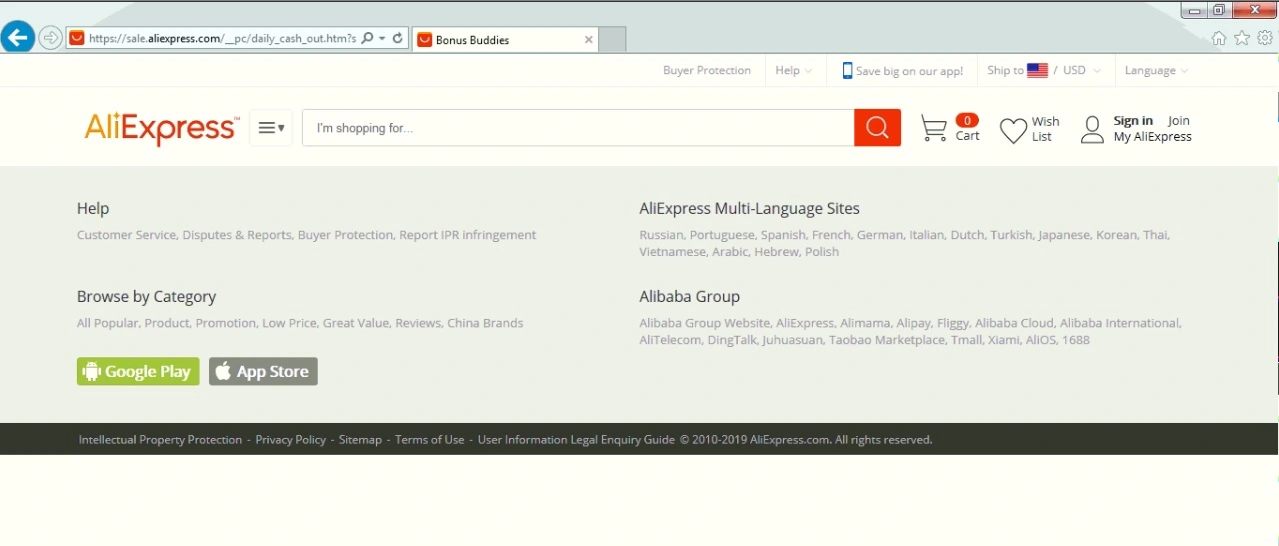Open the Sitemap footer link
The image size is (1279, 546).
pyautogui.click(x=360, y=440)
